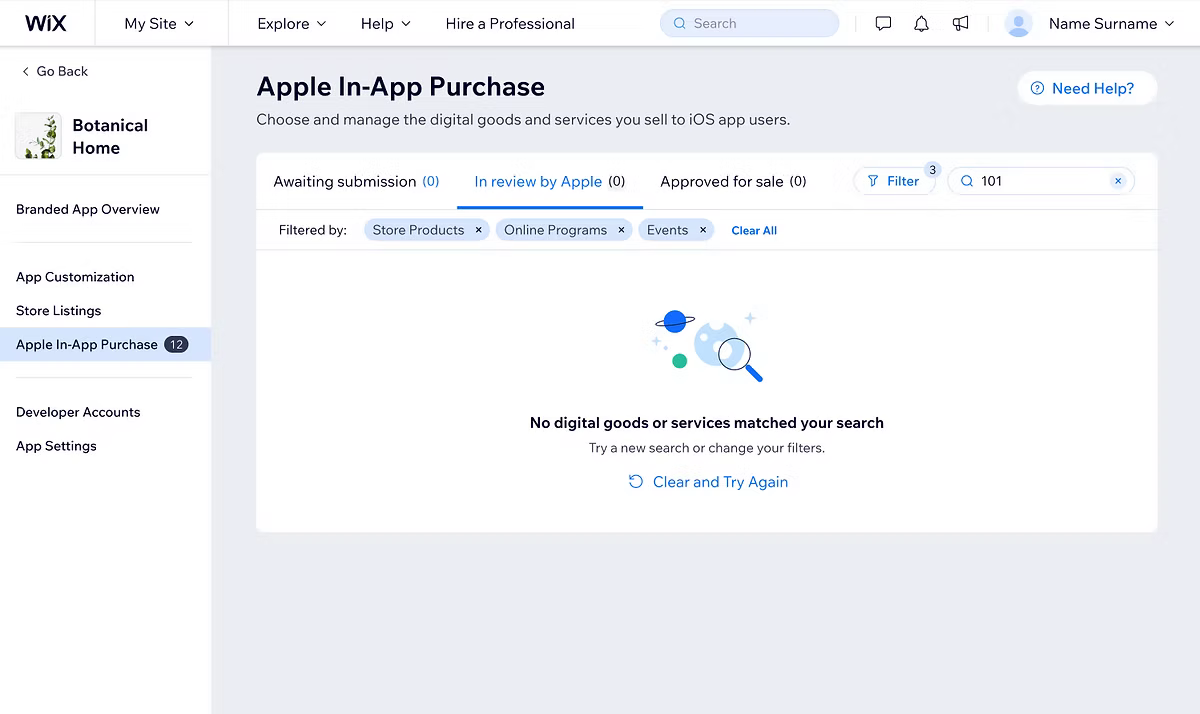Focus the top Search field
This screenshot has width=1200, height=714.
[749, 23]
